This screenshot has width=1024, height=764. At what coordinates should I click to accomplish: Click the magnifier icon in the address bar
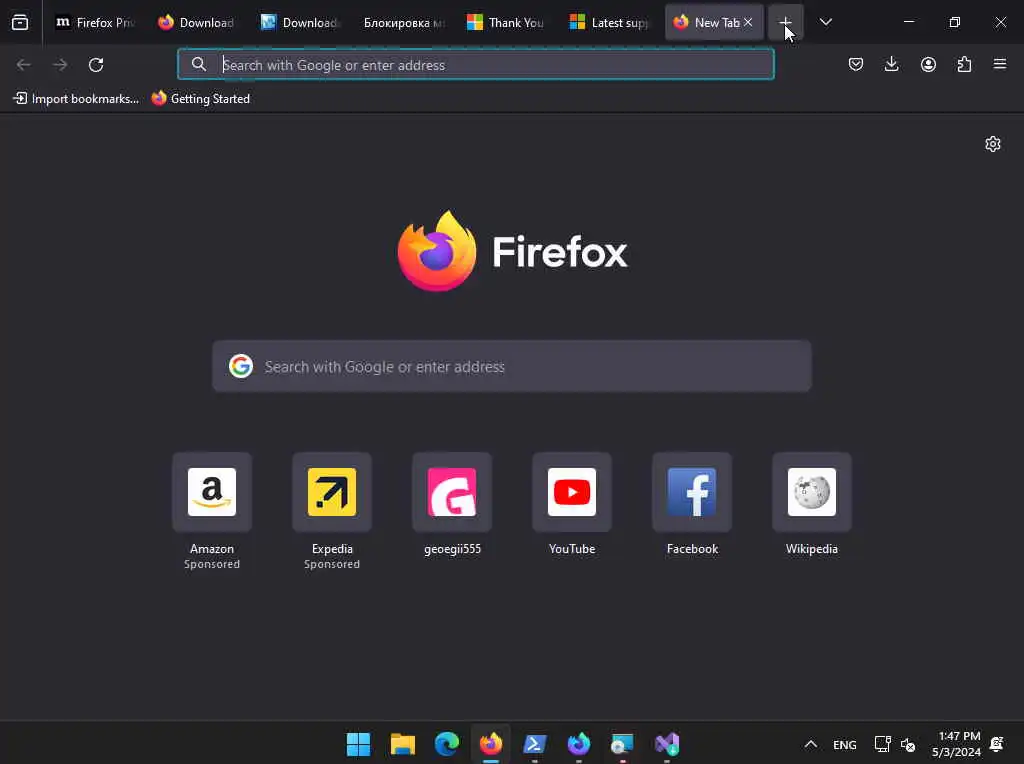pyautogui.click(x=199, y=65)
